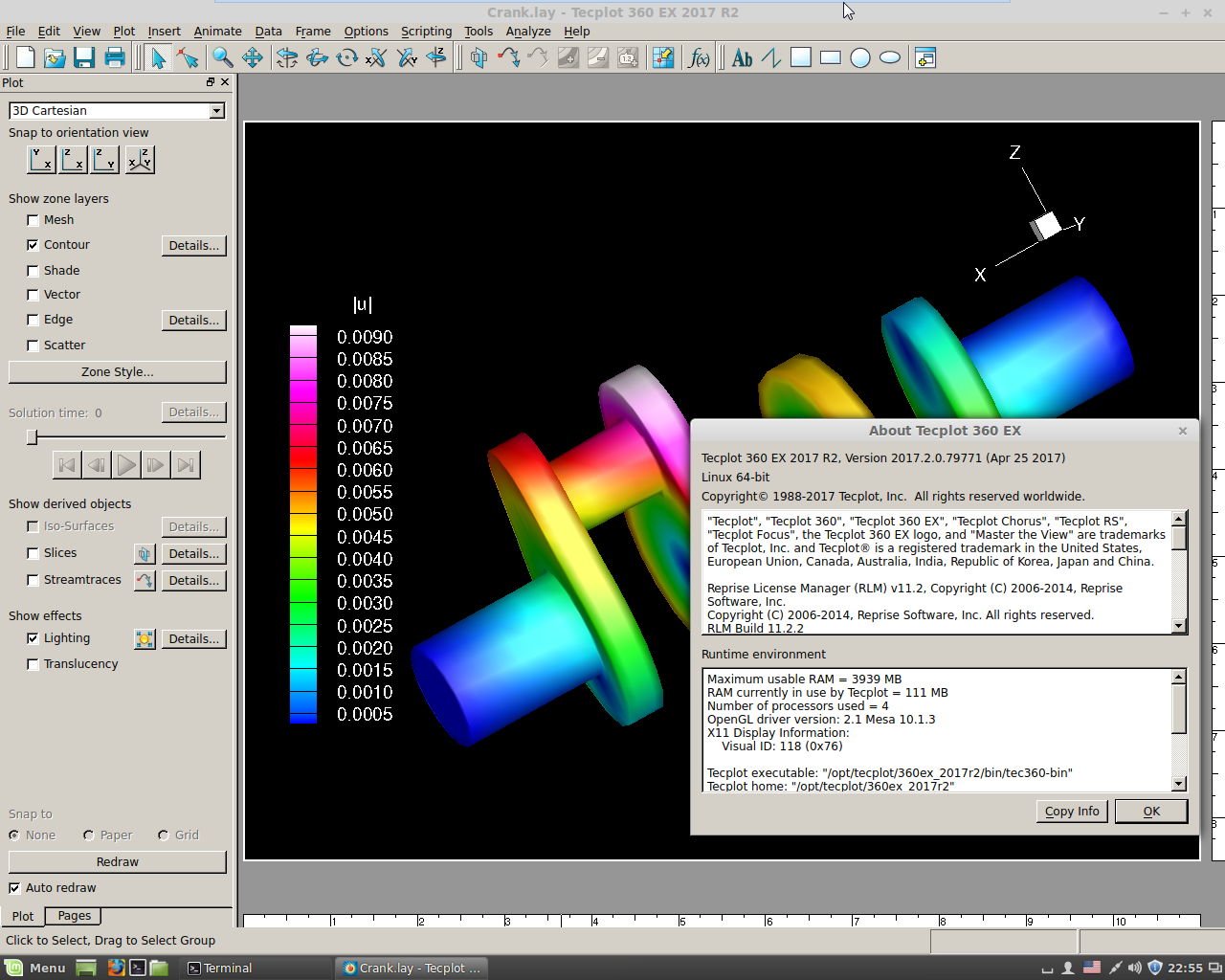Click the solution time slider handle
Screen dimensions: 1225x980
(x=33, y=437)
